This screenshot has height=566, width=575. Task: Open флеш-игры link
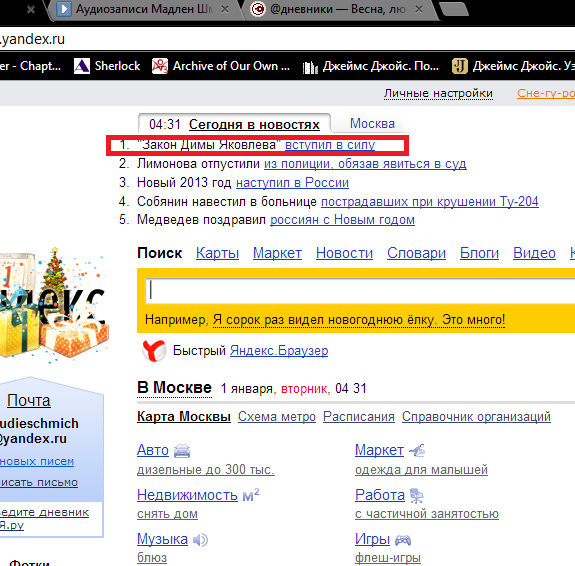[x=388, y=558]
